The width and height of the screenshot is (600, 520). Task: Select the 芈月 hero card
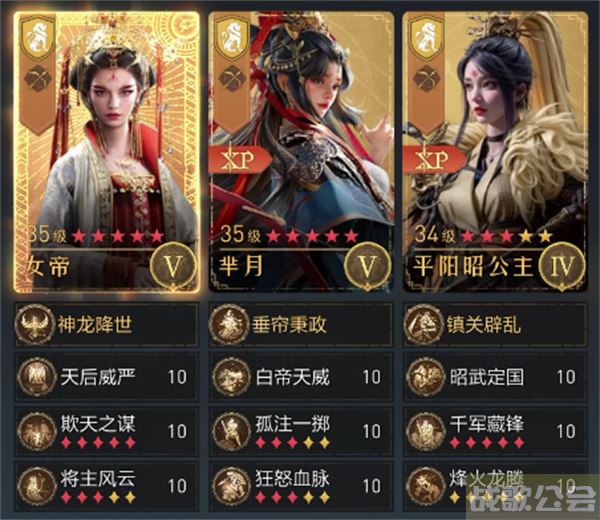pyautogui.click(x=301, y=152)
